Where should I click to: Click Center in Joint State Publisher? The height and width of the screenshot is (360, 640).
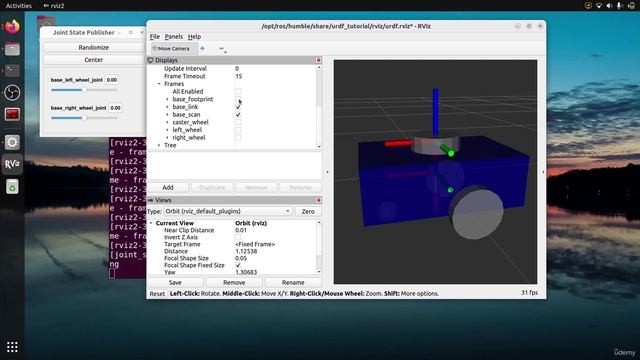pyautogui.click(x=93, y=60)
